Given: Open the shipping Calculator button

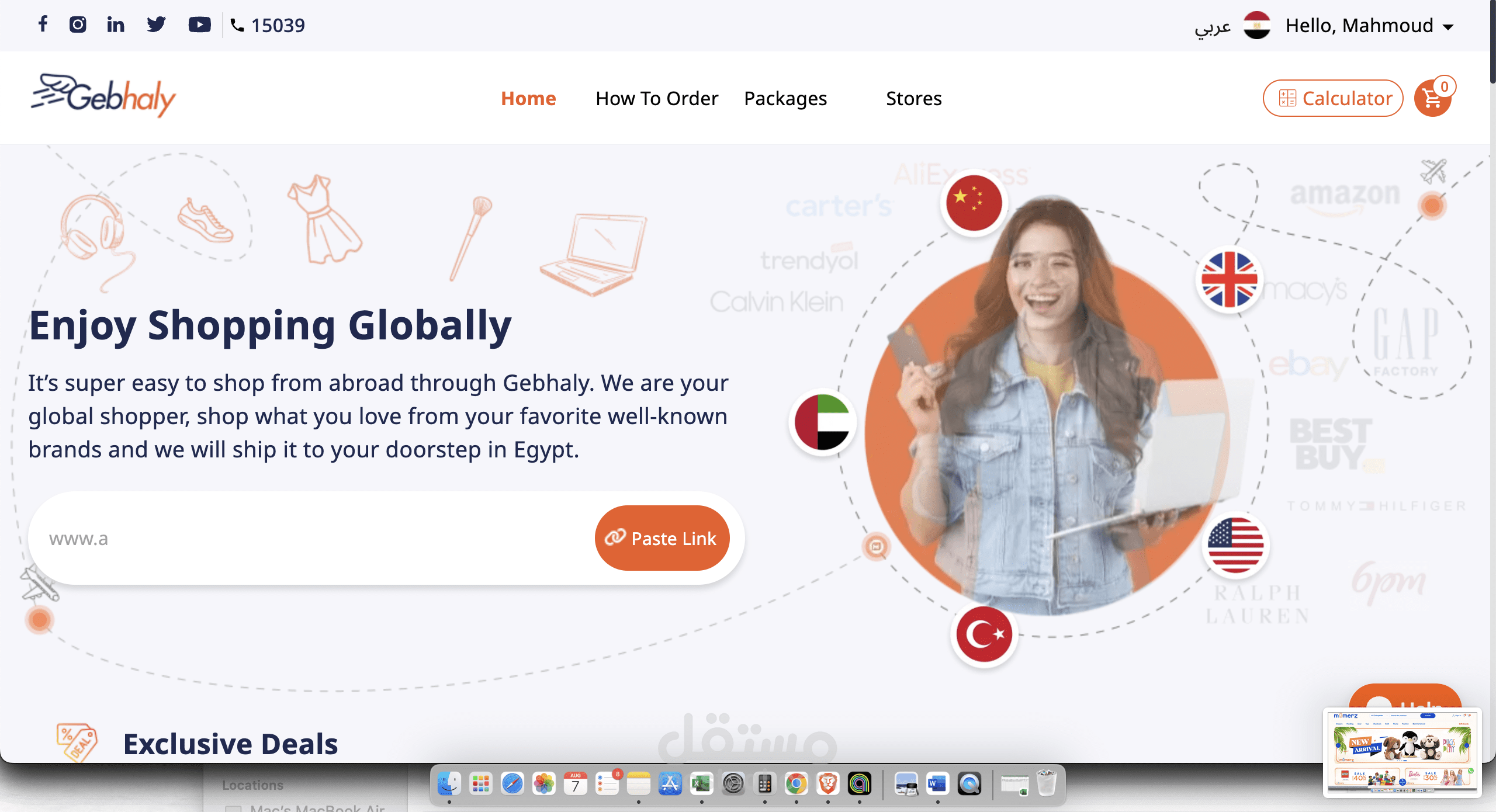Looking at the screenshot, I should [x=1333, y=99].
